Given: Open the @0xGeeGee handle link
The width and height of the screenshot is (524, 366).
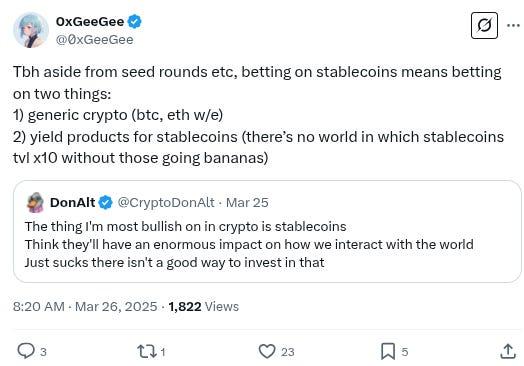Looking at the screenshot, I should (x=95, y=40).
